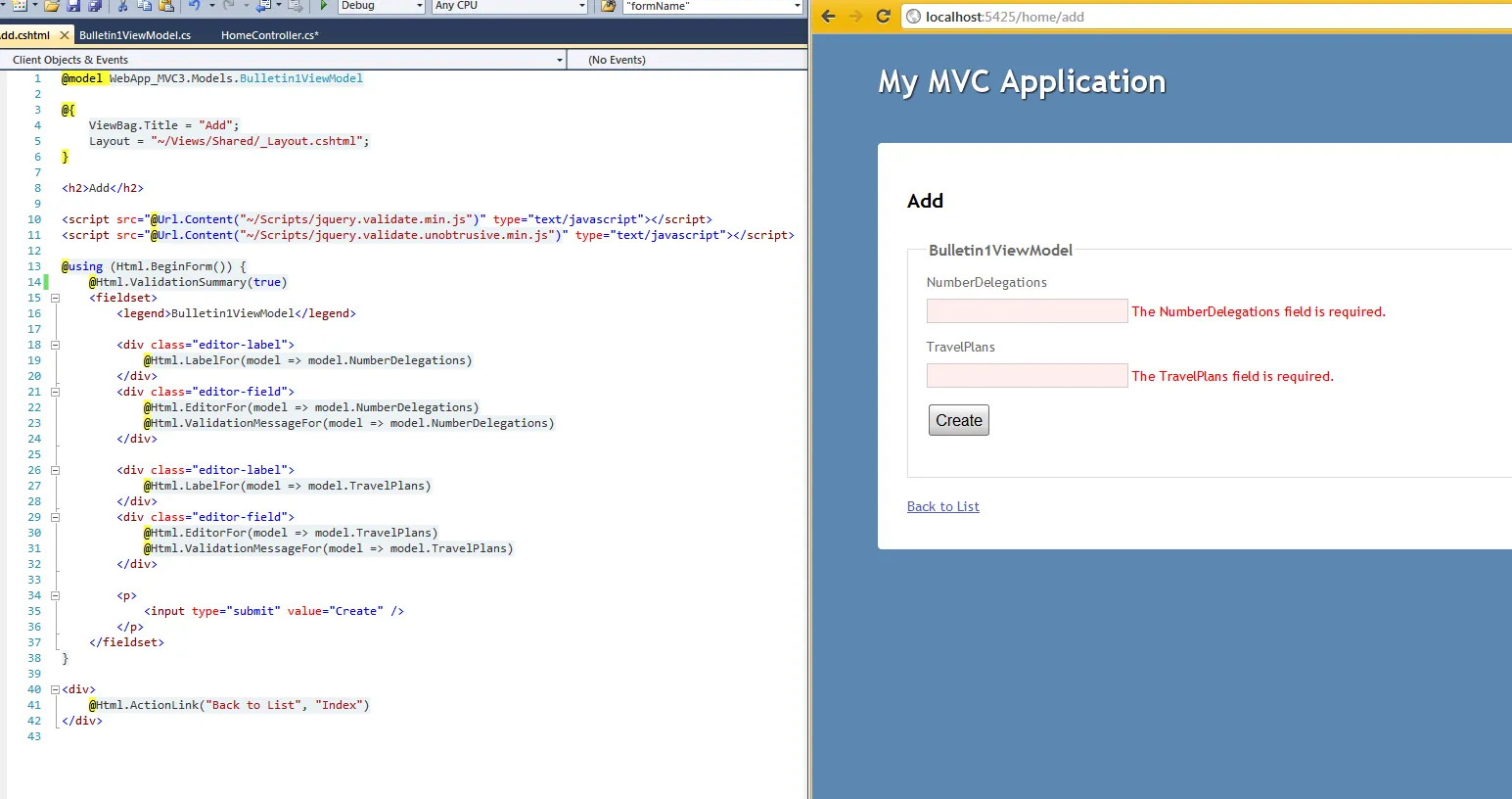Collapse the div block on line 40

point(56,689)
